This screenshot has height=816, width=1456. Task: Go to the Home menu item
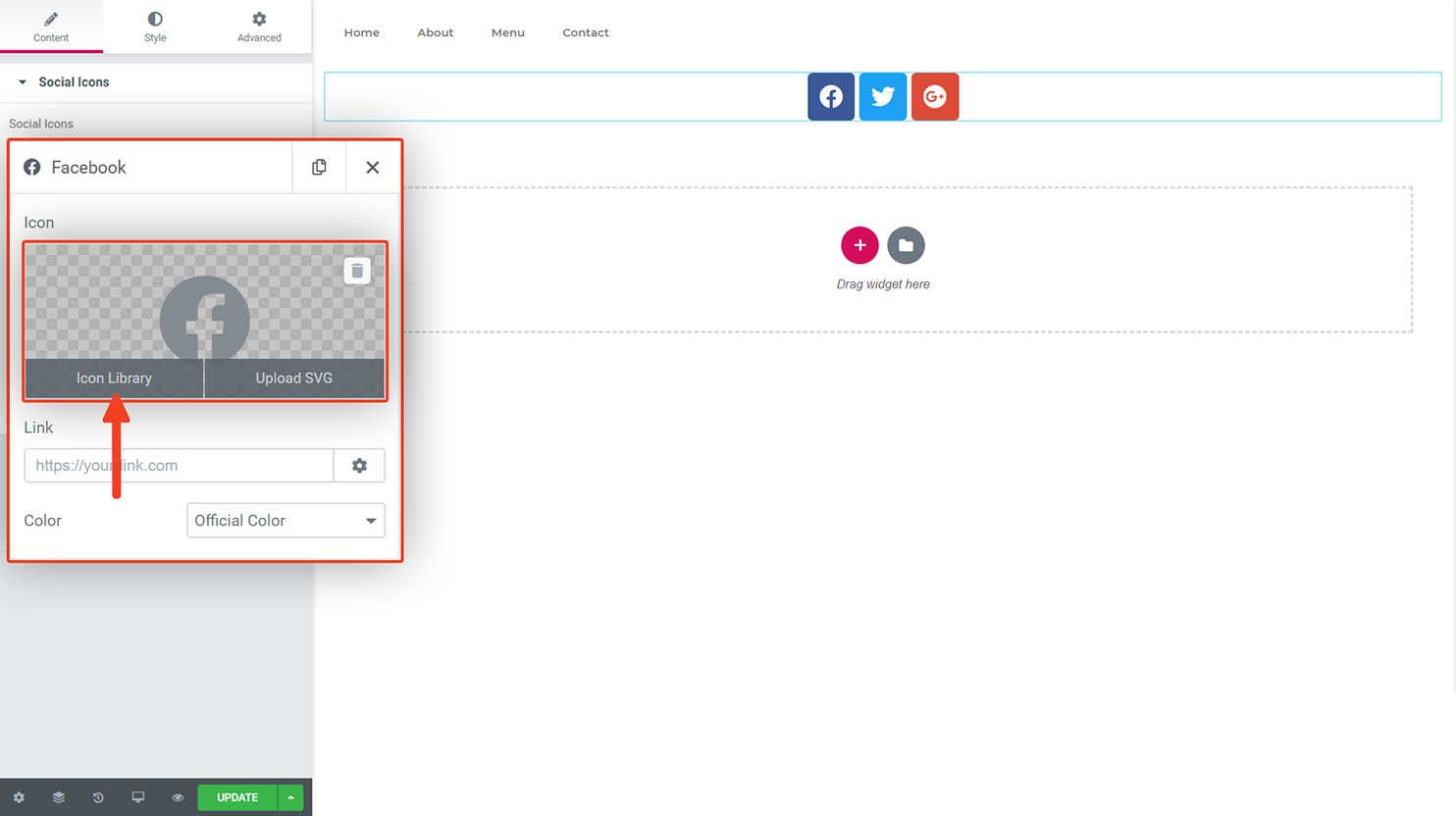coord(362,32)
